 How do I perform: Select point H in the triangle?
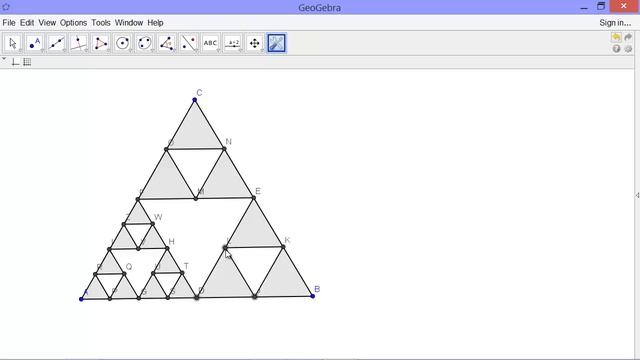(167, 248)
